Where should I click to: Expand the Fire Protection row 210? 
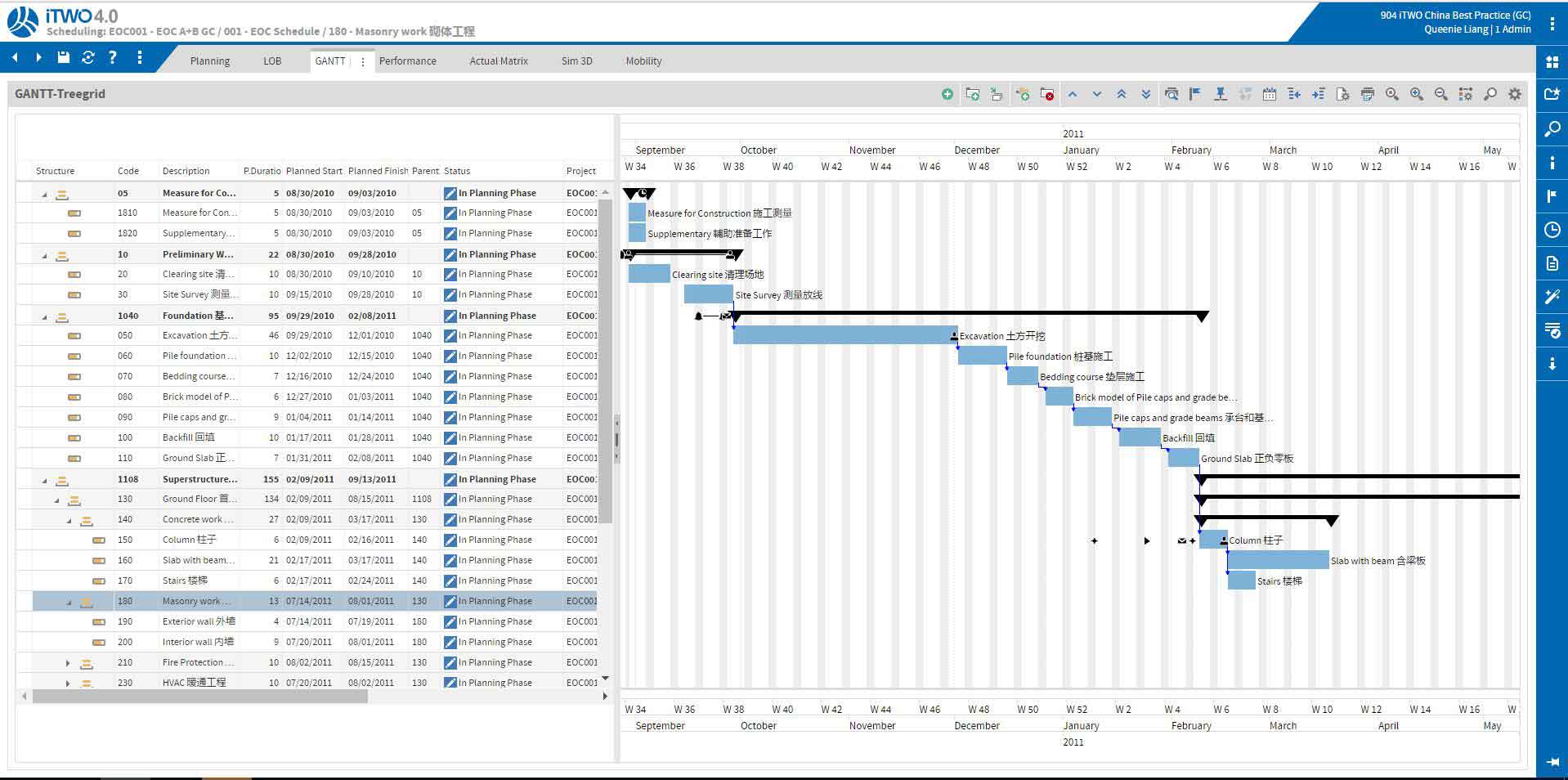(x=68, y=663)
